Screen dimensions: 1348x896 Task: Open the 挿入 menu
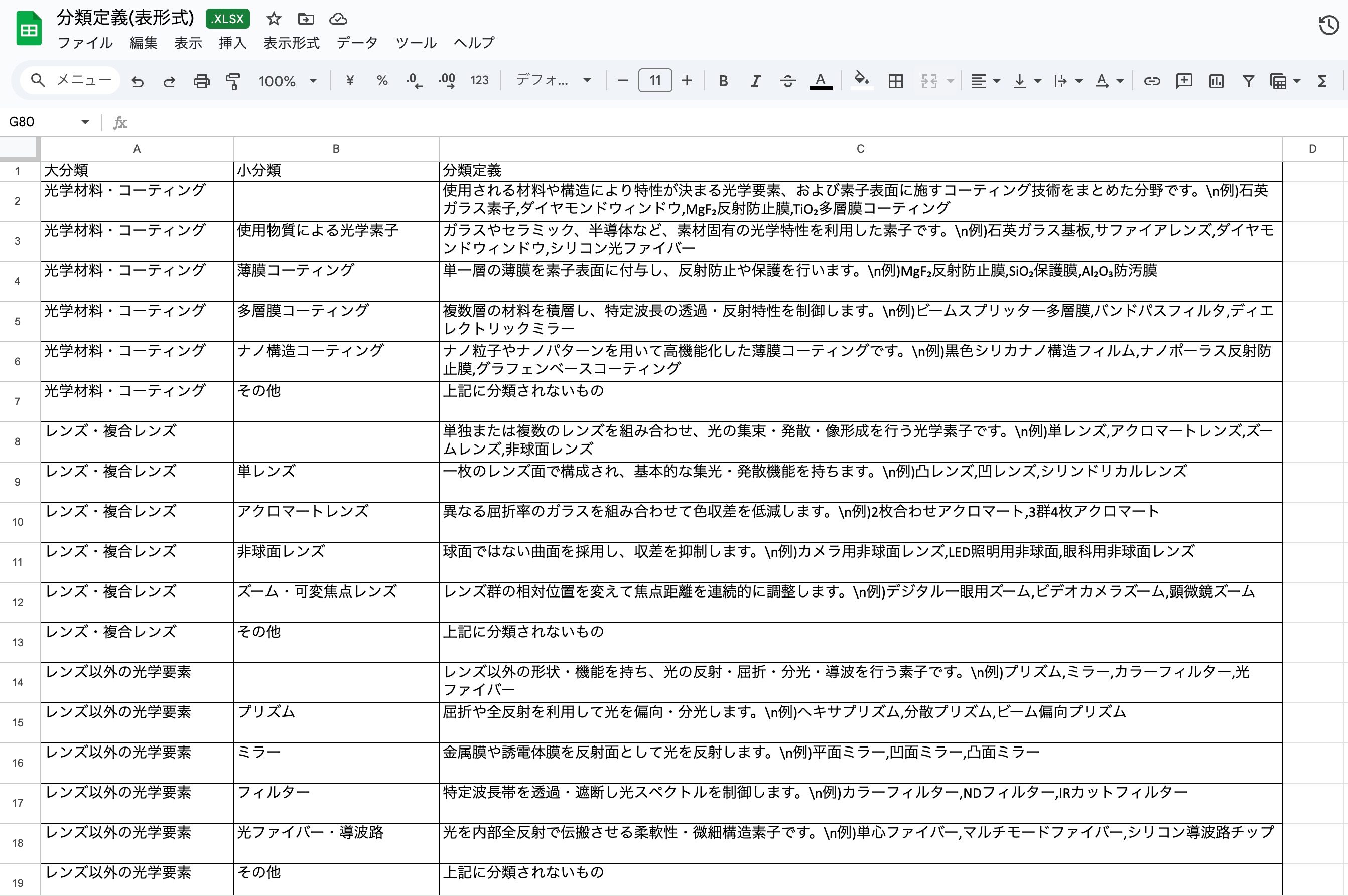(x=232, y=43)
